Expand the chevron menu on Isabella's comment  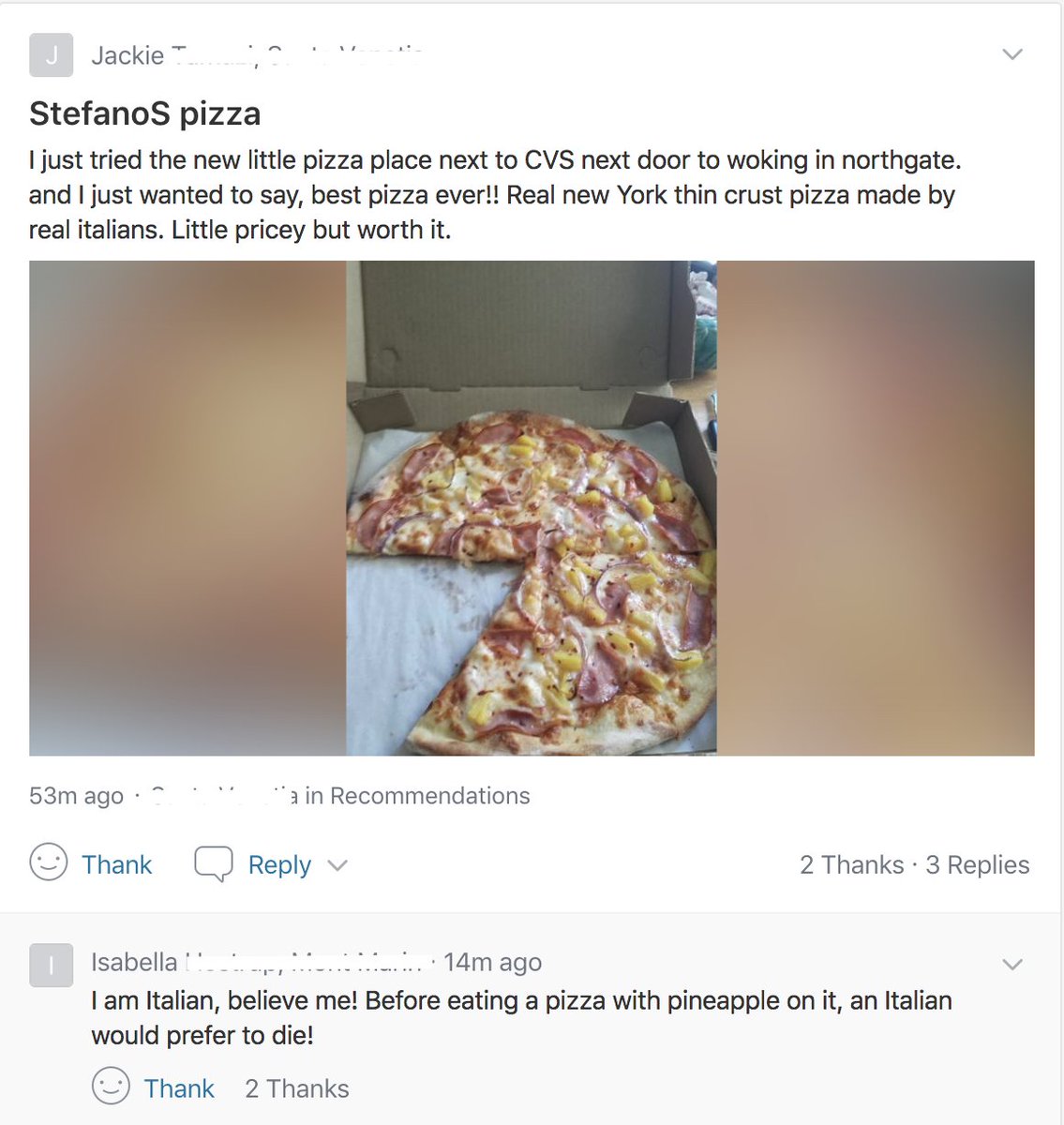point(1012,964)
